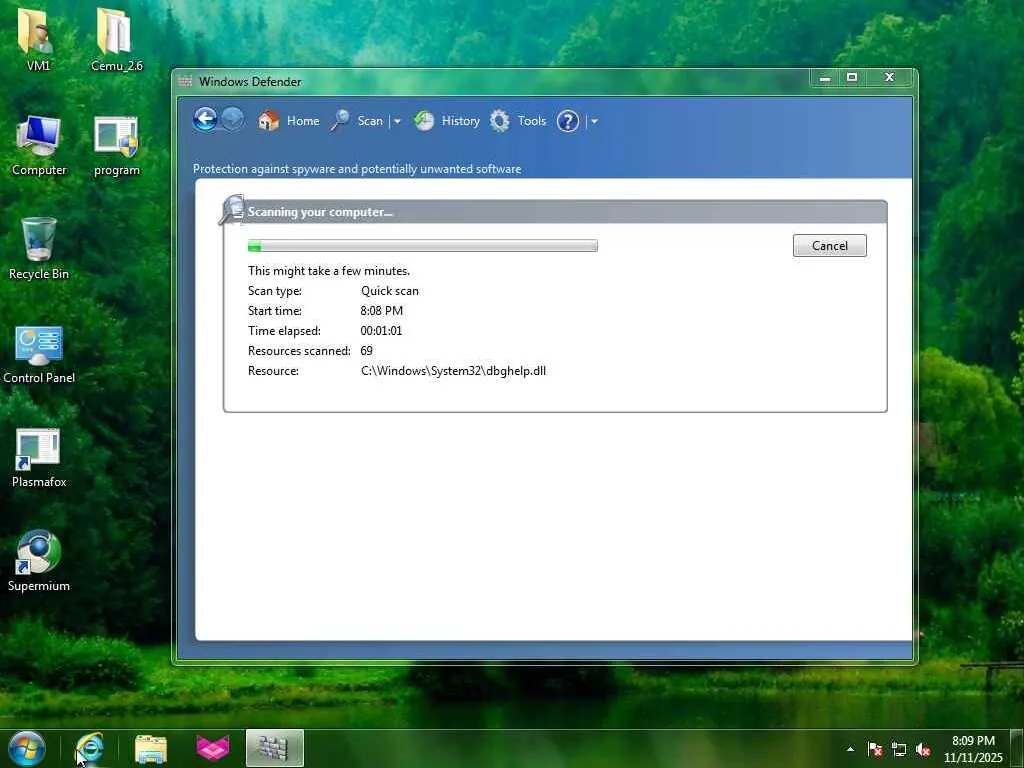Click the 'Quick scan' scan type value

(390, 291)
